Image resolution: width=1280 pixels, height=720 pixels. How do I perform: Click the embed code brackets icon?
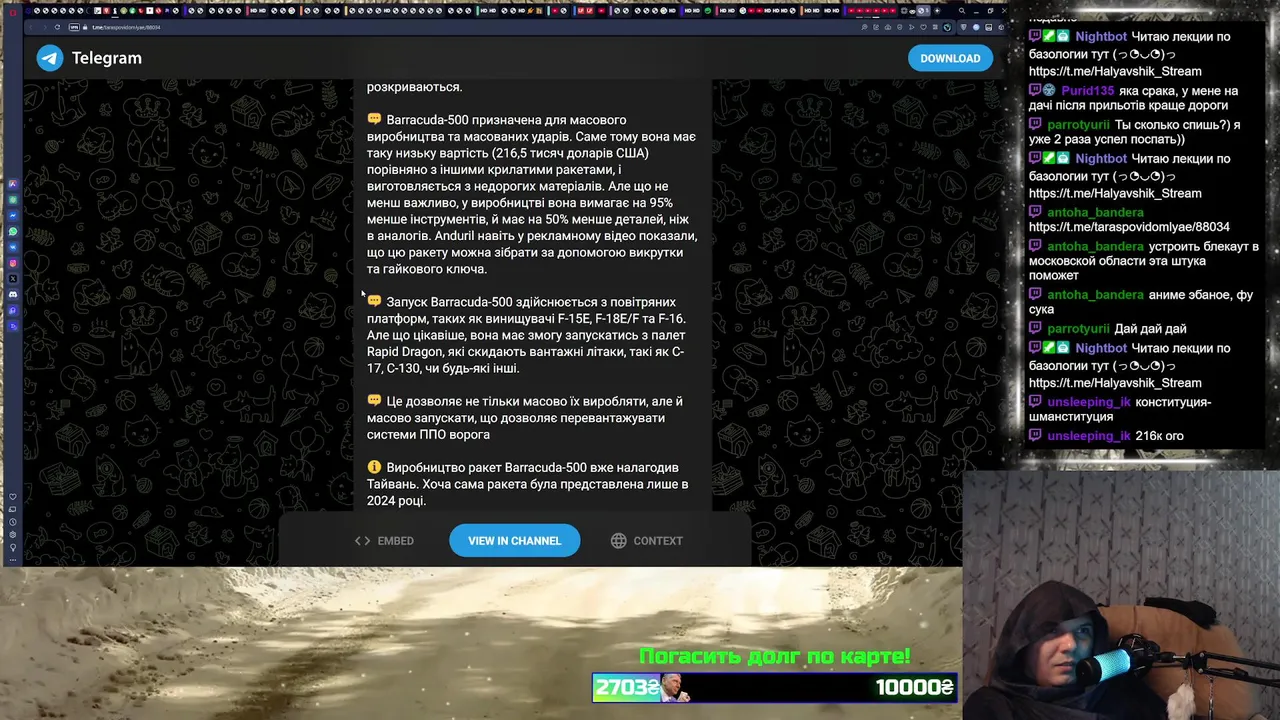click(362, 540)
